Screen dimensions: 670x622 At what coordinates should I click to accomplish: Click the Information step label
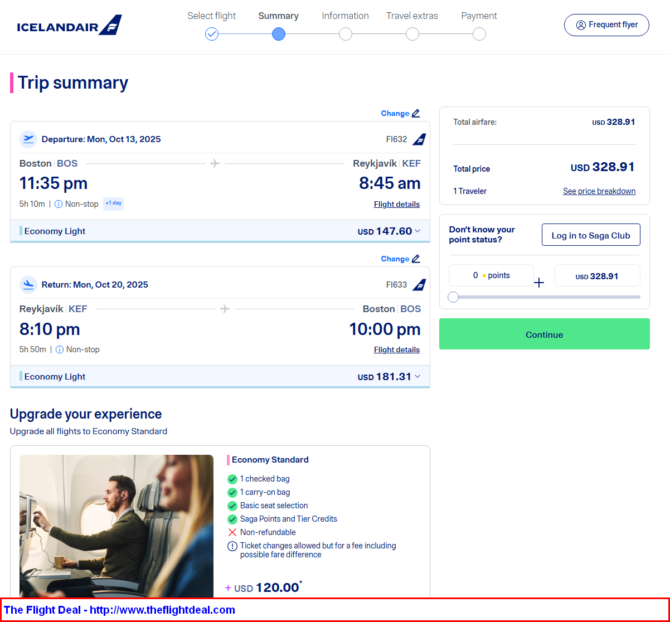pyautogui.click(x=345, y=16)
